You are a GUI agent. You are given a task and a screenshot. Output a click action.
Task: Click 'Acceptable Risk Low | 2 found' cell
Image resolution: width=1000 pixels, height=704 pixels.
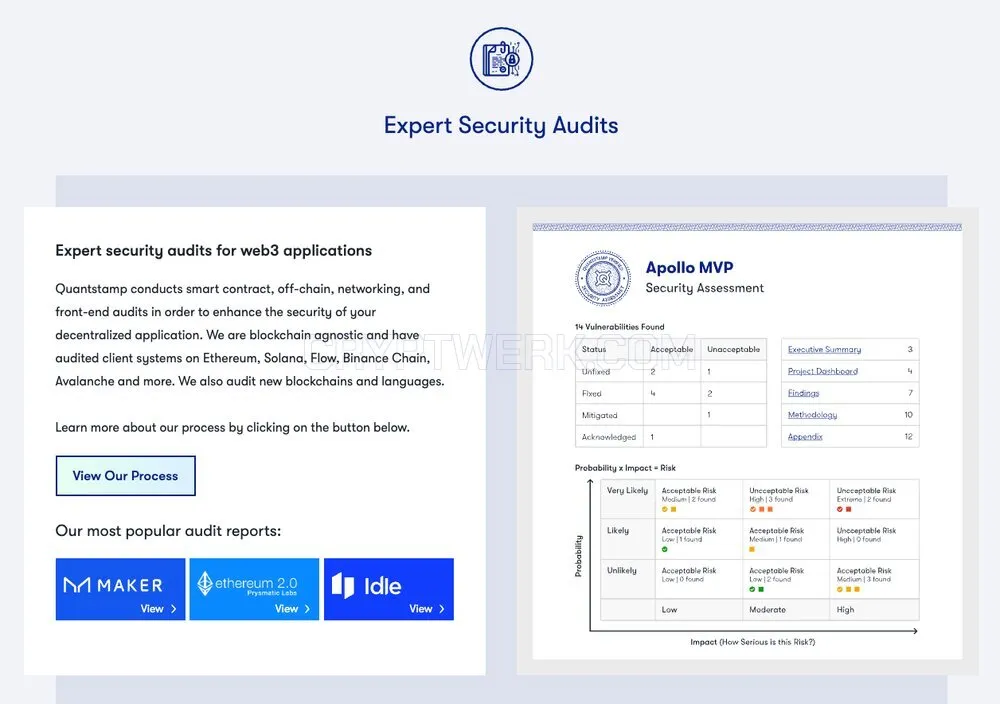(786, 579)
